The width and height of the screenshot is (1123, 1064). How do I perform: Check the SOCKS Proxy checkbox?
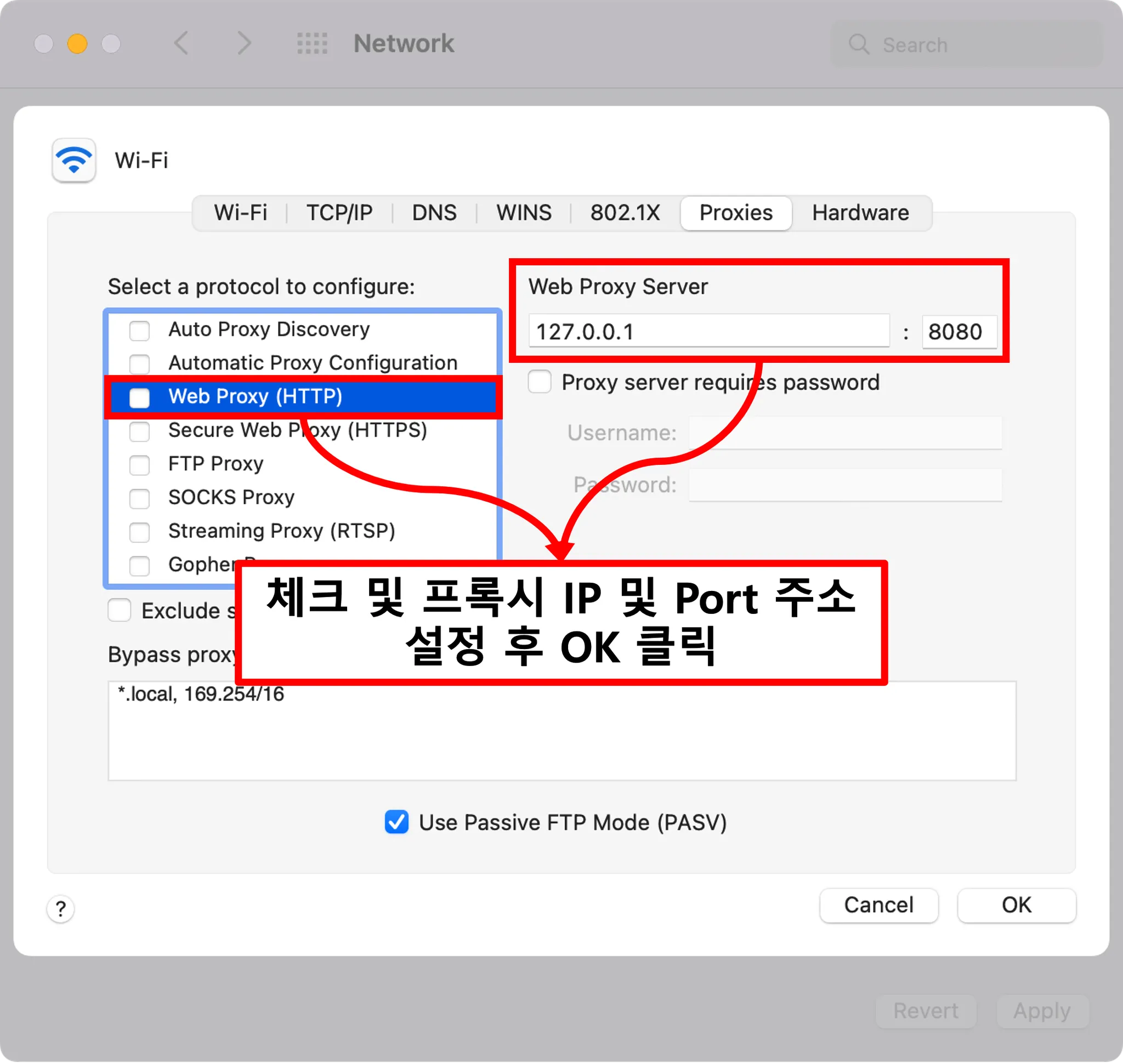pos(140,498)
